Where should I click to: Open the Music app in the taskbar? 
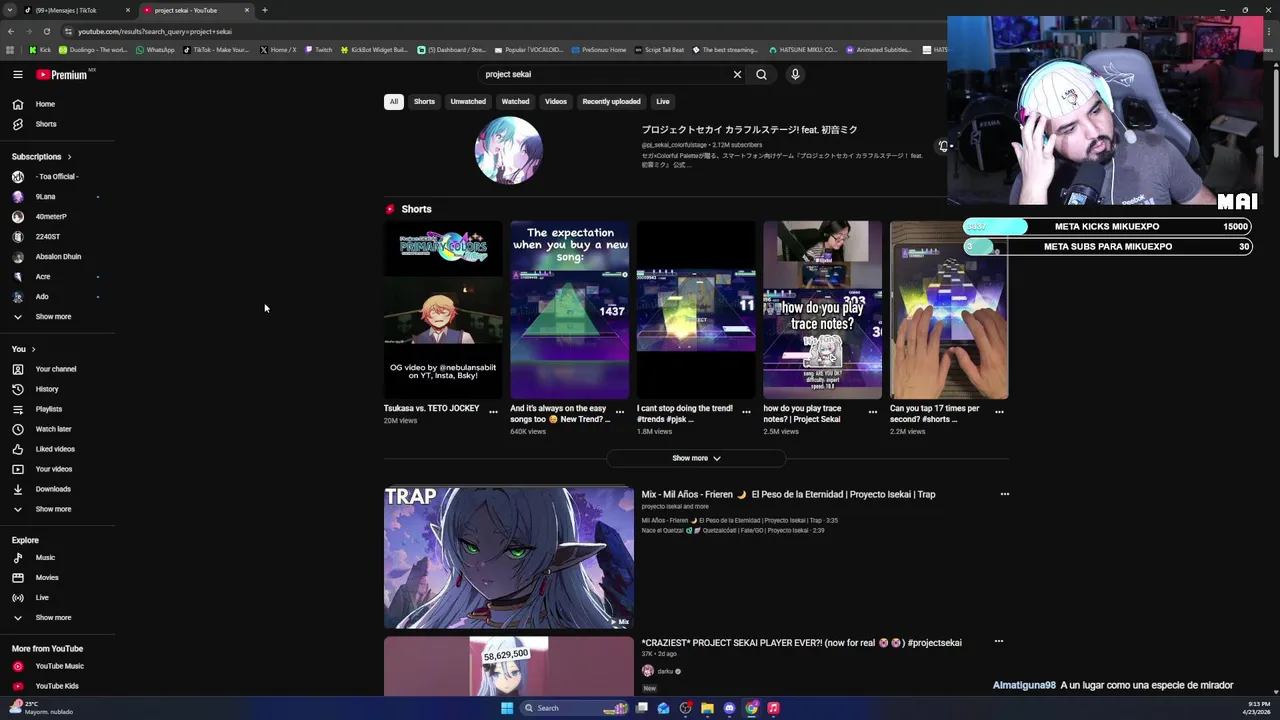coord(773,708)
